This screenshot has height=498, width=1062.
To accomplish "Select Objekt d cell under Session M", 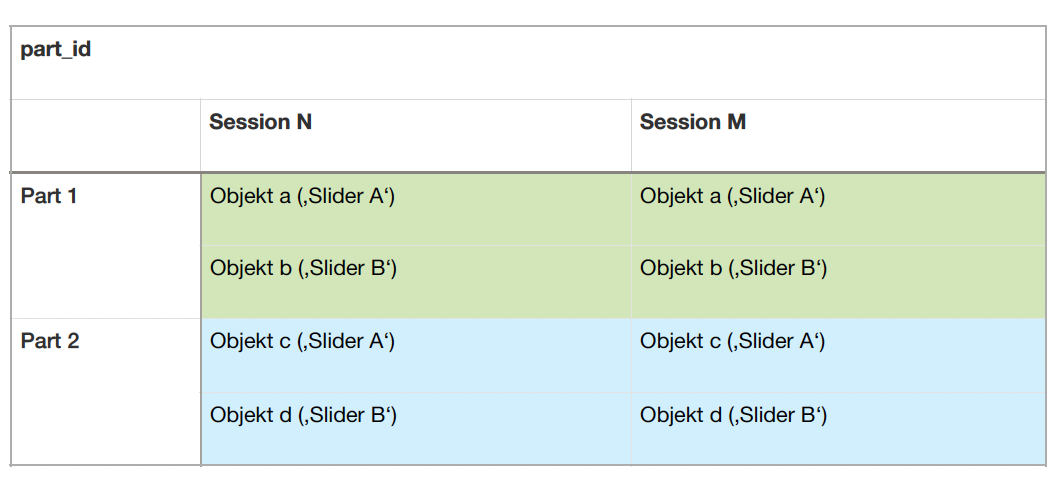I will (838, 428).
